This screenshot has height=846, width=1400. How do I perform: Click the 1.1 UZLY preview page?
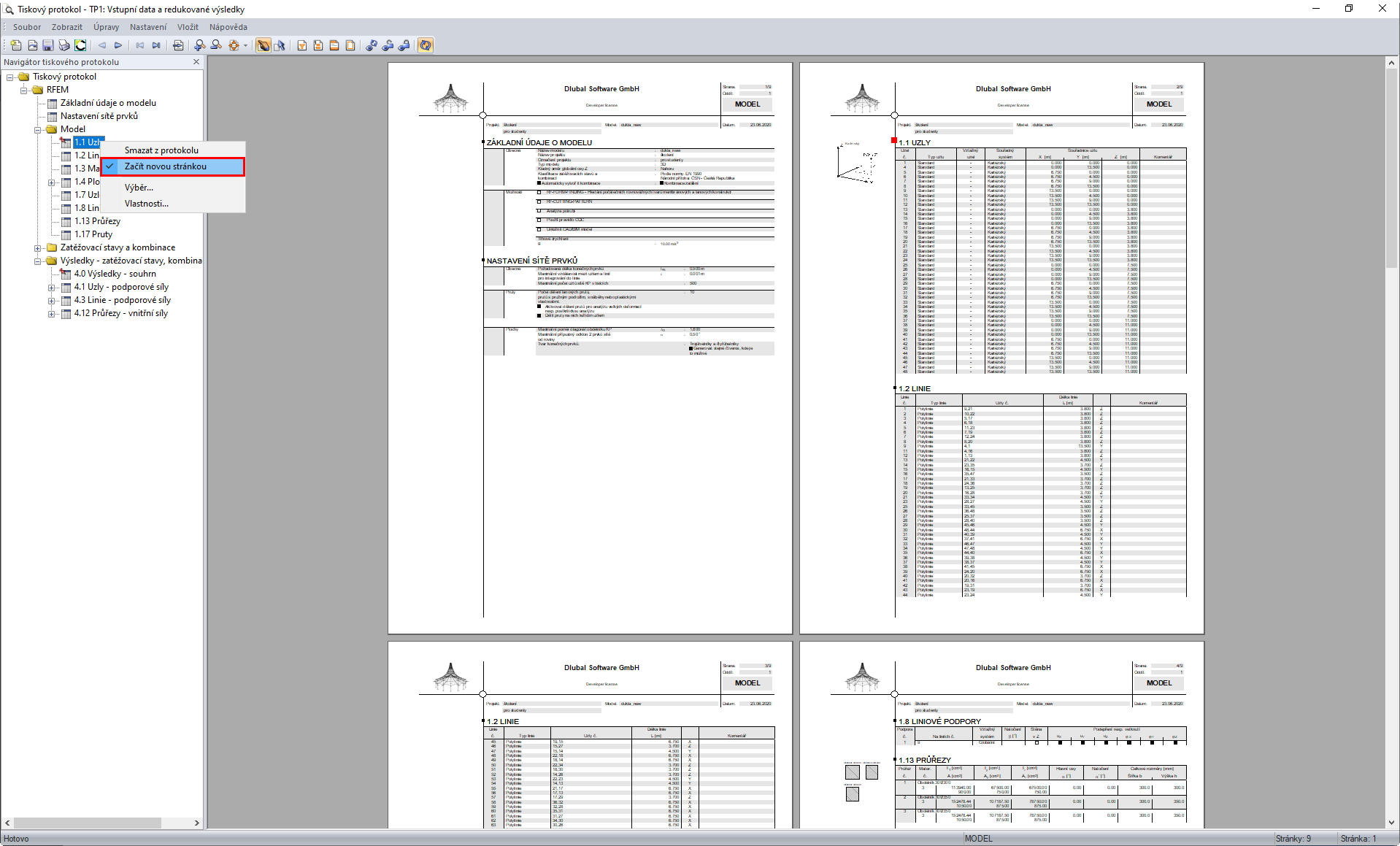1001,348
